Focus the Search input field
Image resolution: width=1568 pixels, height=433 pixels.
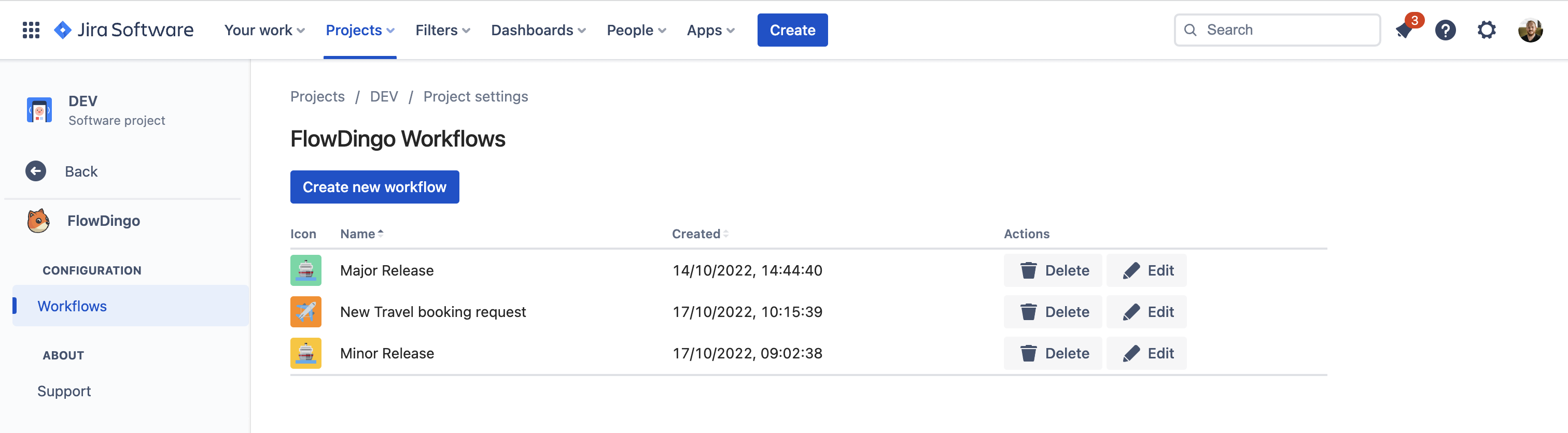1277,30
